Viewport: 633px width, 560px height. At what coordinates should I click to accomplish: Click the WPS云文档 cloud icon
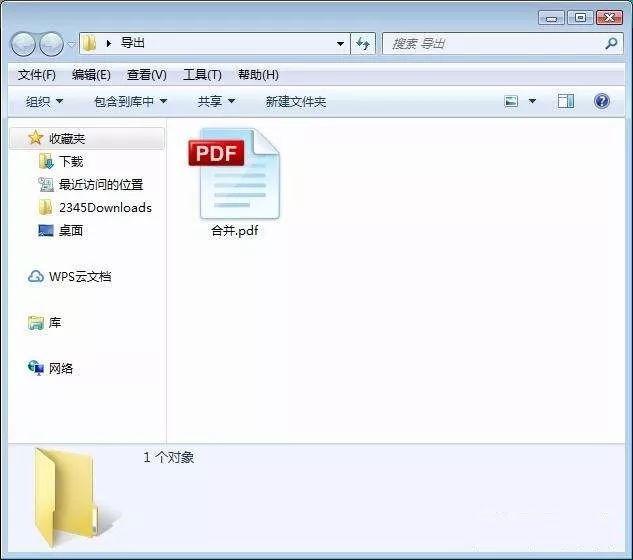pyautogui.click(x=36, y=277)
